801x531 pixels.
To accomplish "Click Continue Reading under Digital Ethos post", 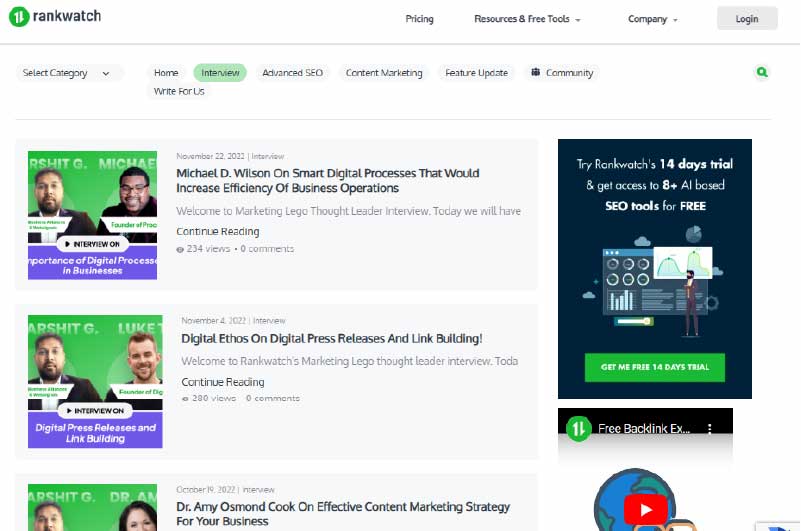I will pyautogui.click(x=223, y=382).
